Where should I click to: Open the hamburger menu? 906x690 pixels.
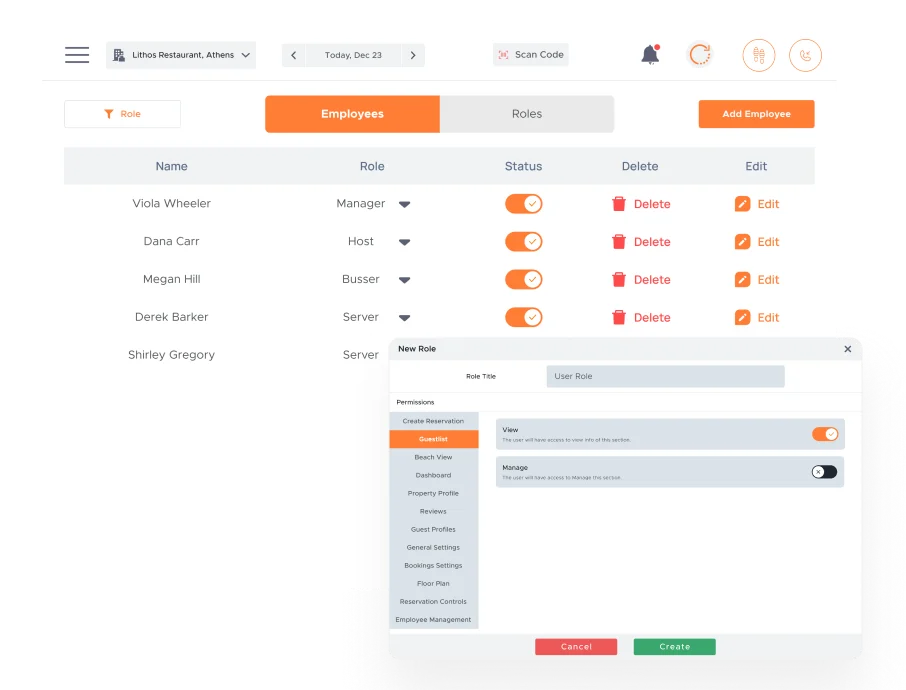[x=77, y=55]
